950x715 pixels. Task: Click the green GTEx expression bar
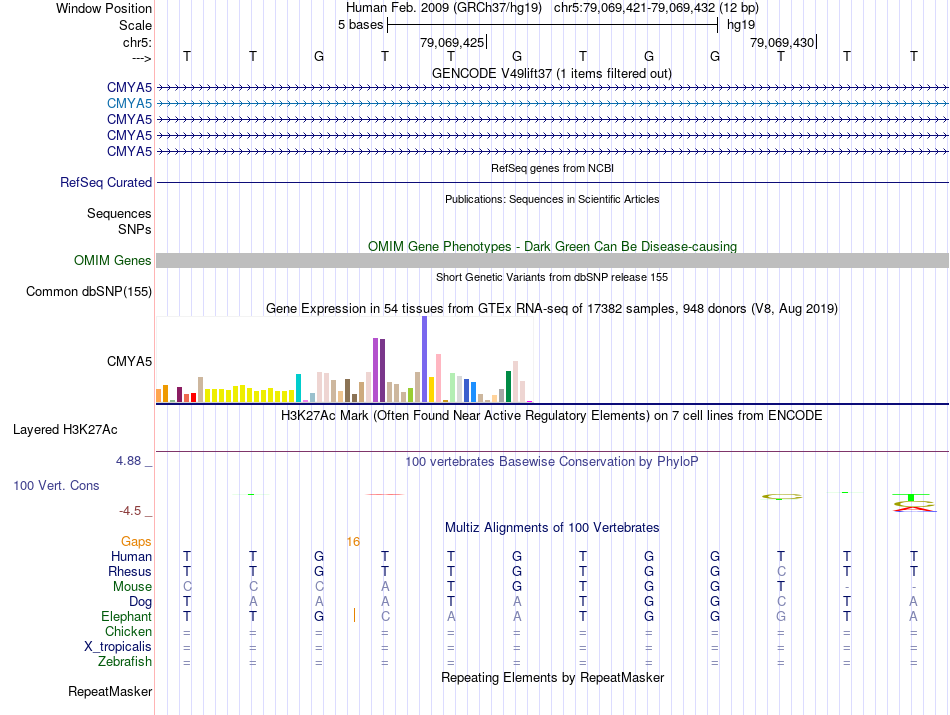click(x=509, y=387)
